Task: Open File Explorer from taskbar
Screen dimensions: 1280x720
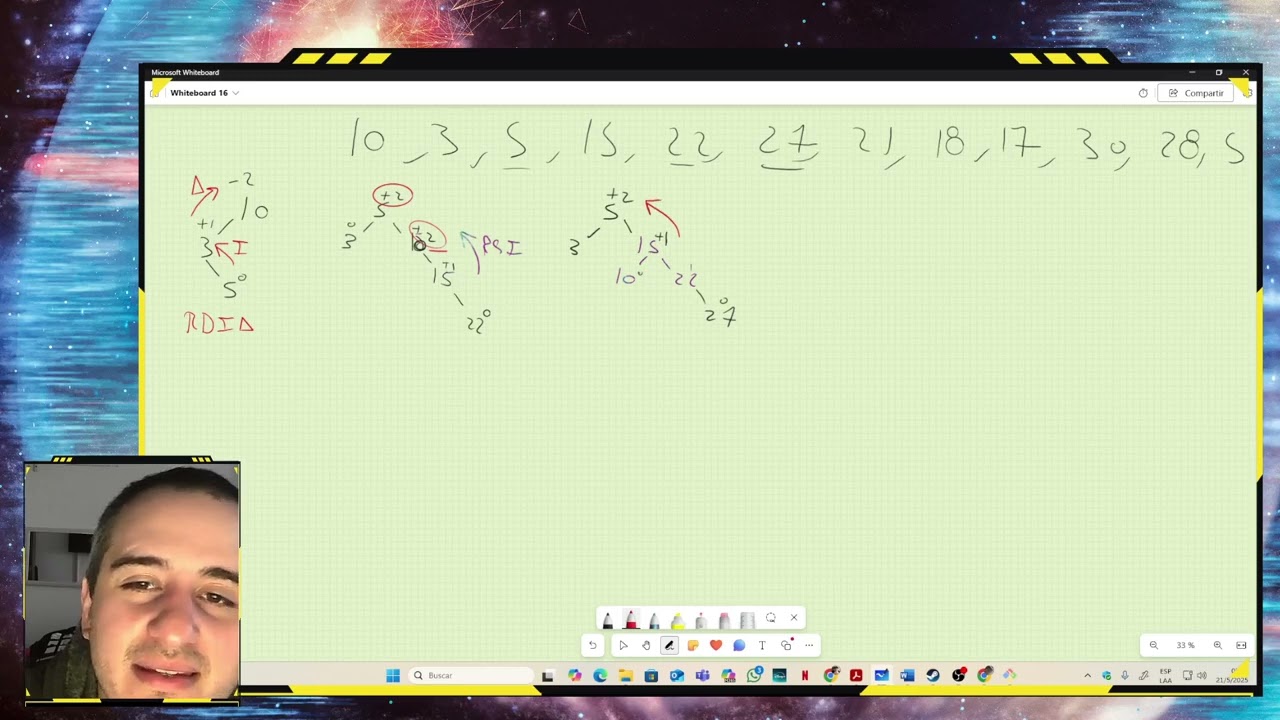Action: point(626,676)
